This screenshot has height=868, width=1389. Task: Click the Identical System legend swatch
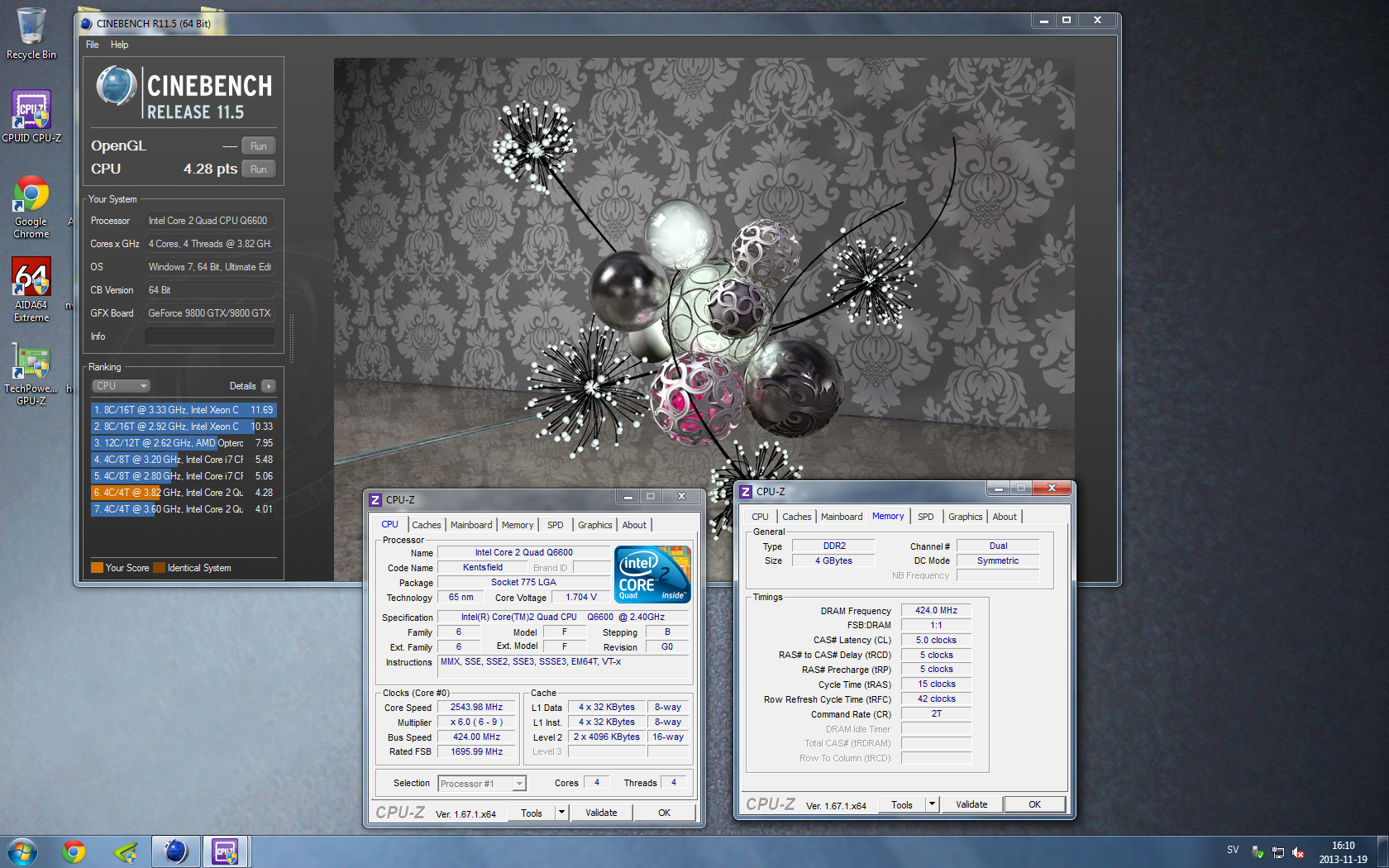click(160, 568)
